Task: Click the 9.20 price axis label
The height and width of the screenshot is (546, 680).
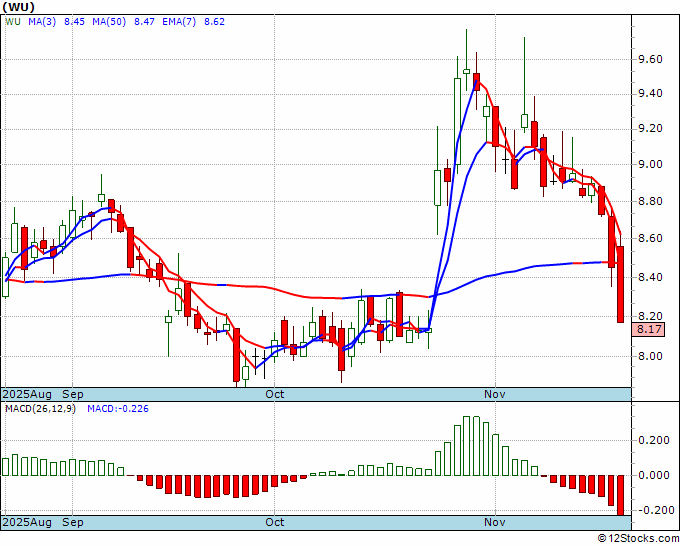Action: point(650,129)
